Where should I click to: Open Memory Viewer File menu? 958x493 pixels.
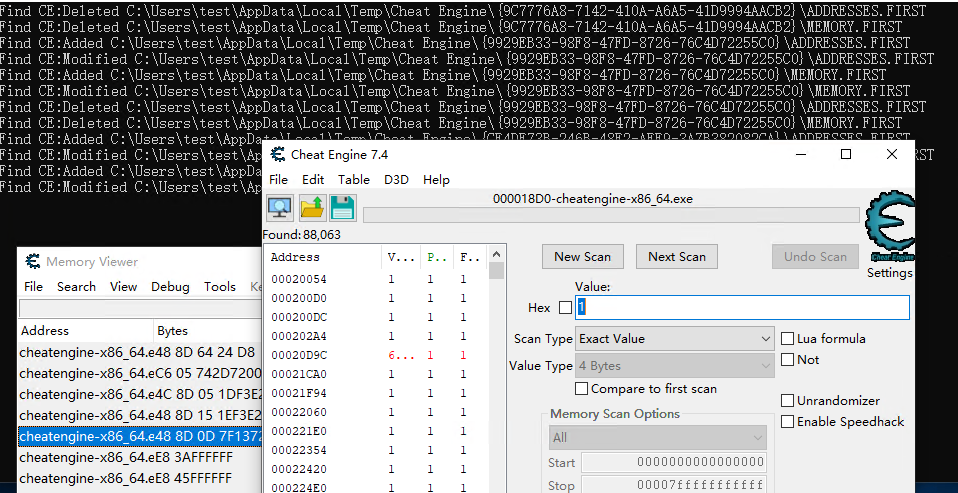click(33, 287)
